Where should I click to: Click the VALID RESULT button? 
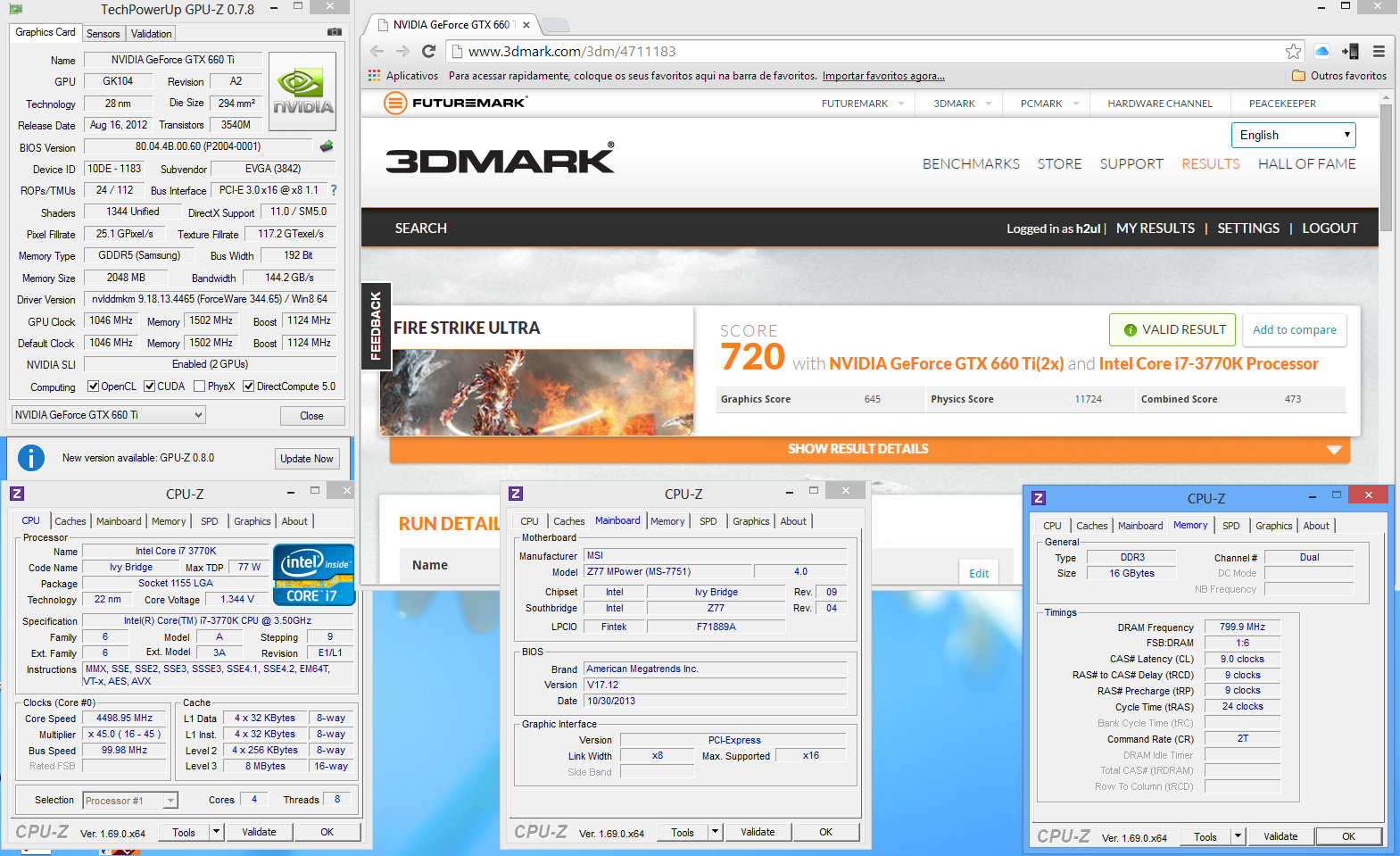coord(1173,329)
